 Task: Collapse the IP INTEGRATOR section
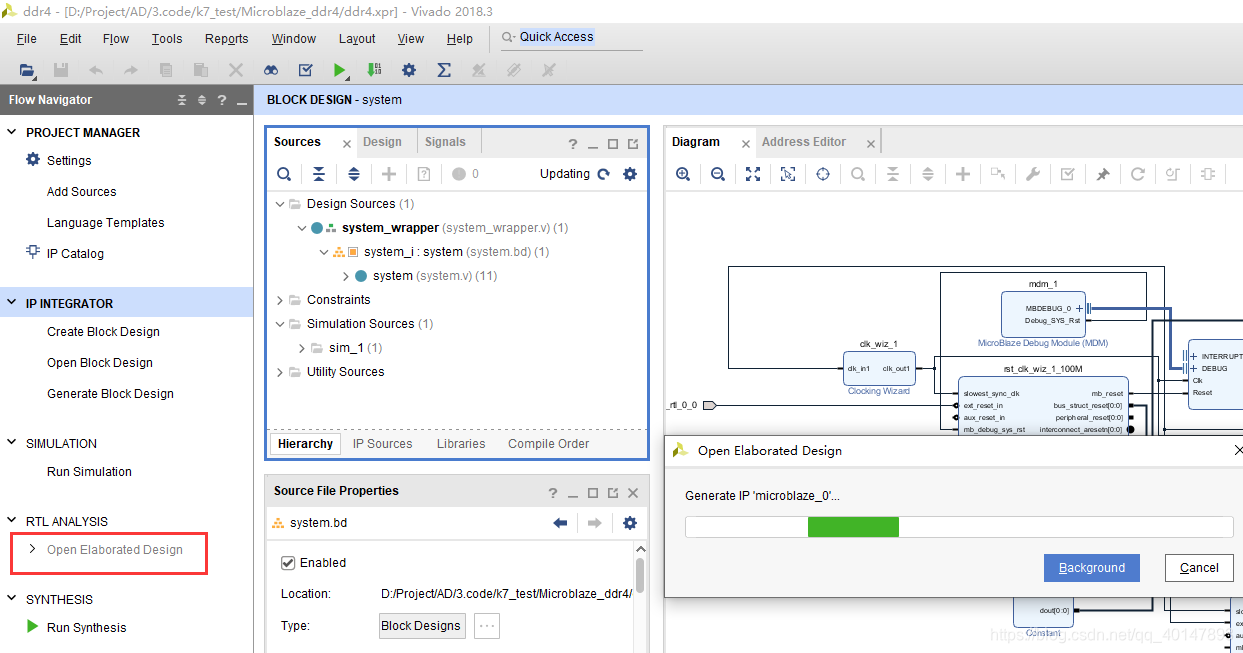pos(12,303)
